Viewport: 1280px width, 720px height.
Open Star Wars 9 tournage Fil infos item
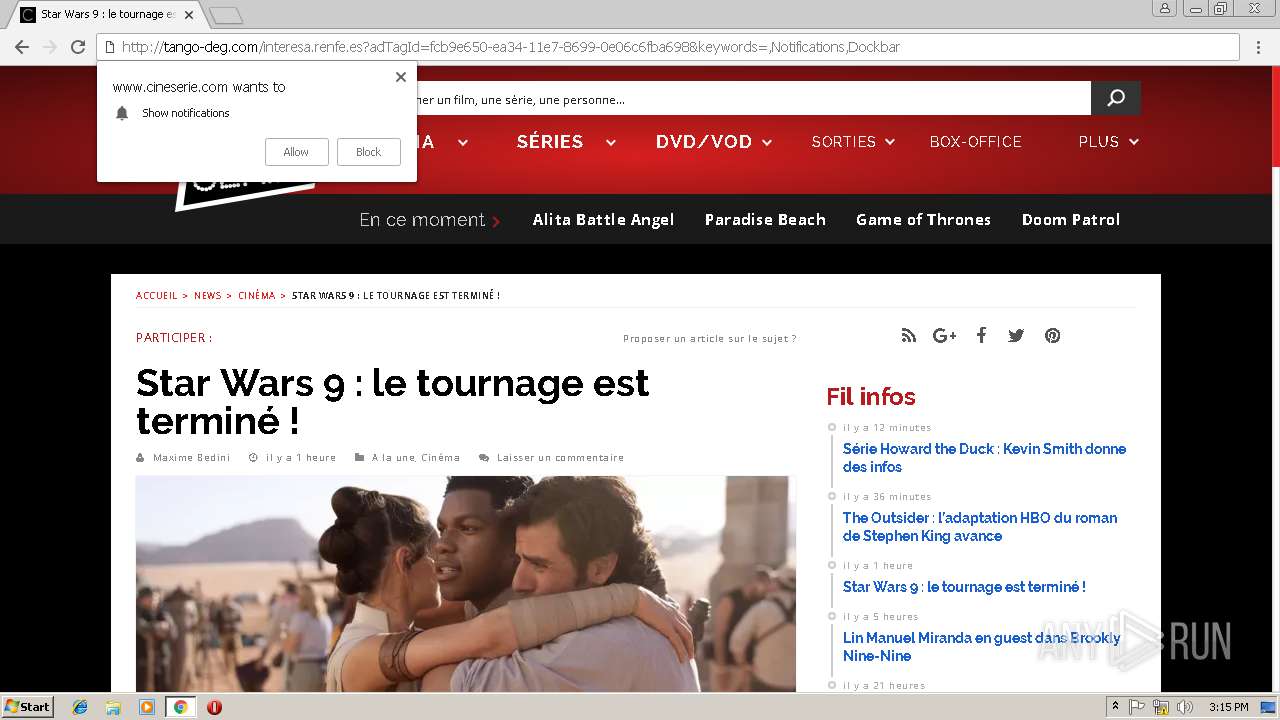click(964, 587)
